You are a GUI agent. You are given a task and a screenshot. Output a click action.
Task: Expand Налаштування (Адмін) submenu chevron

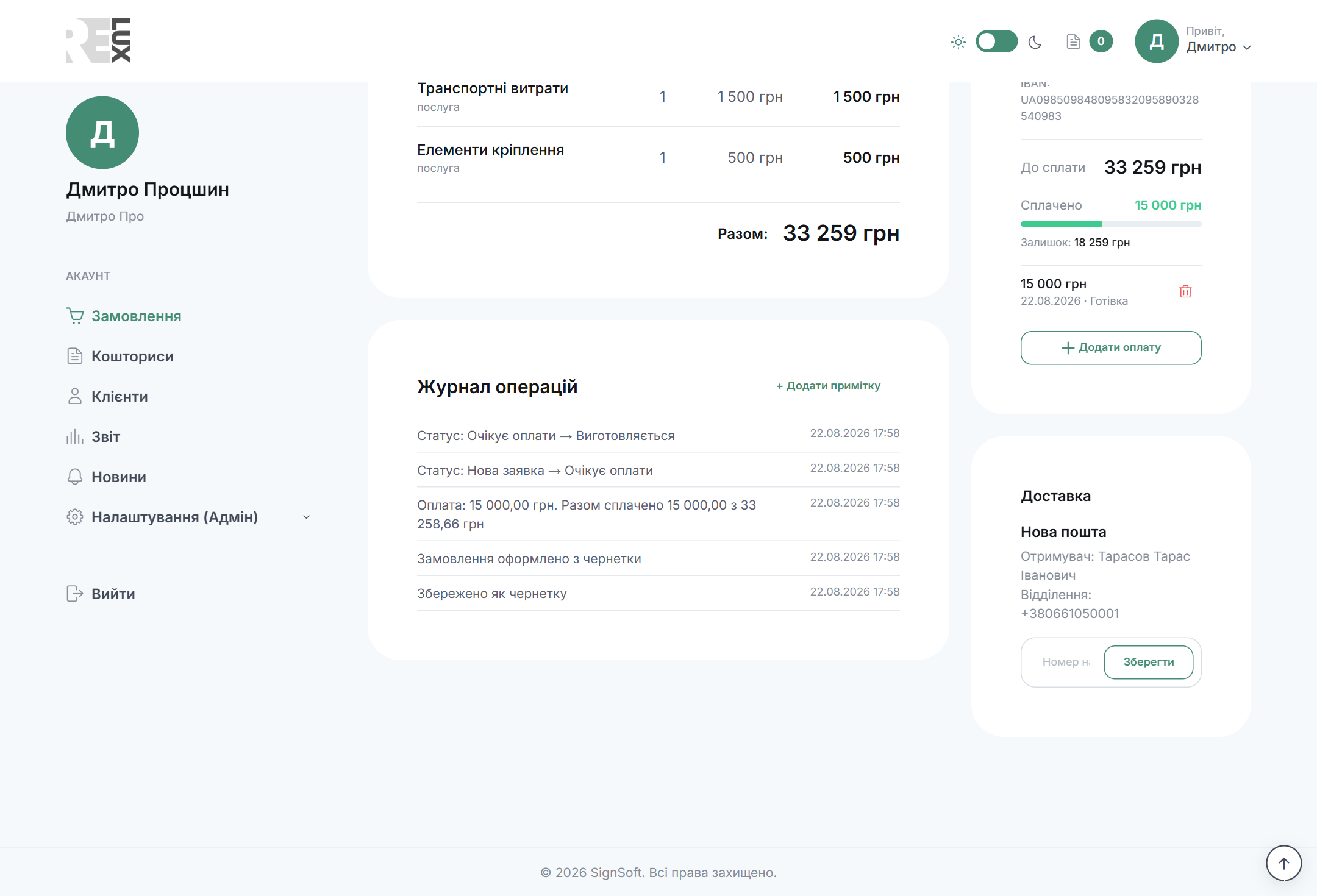[x=307, y=517]
